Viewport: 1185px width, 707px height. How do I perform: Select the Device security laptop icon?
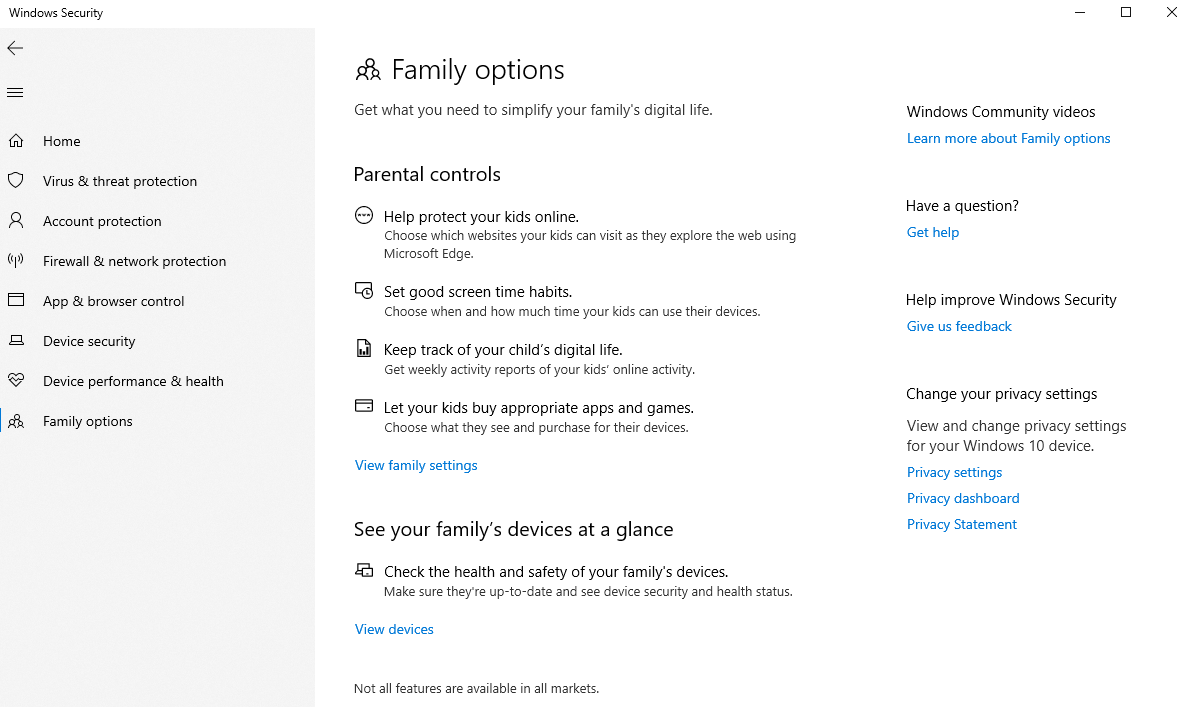click(14, 341)
